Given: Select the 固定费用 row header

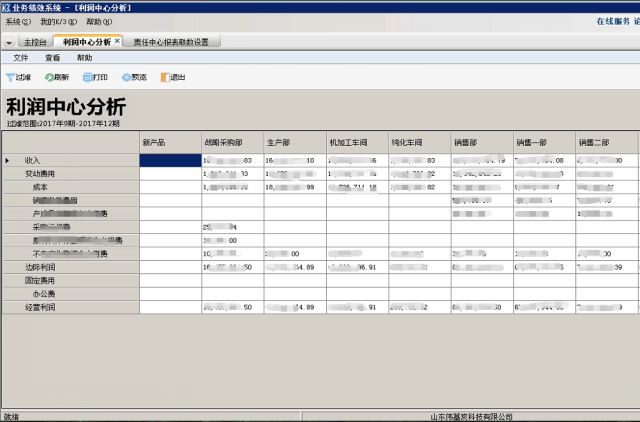Looking at the screenshot, I should (x=71, y=281).
